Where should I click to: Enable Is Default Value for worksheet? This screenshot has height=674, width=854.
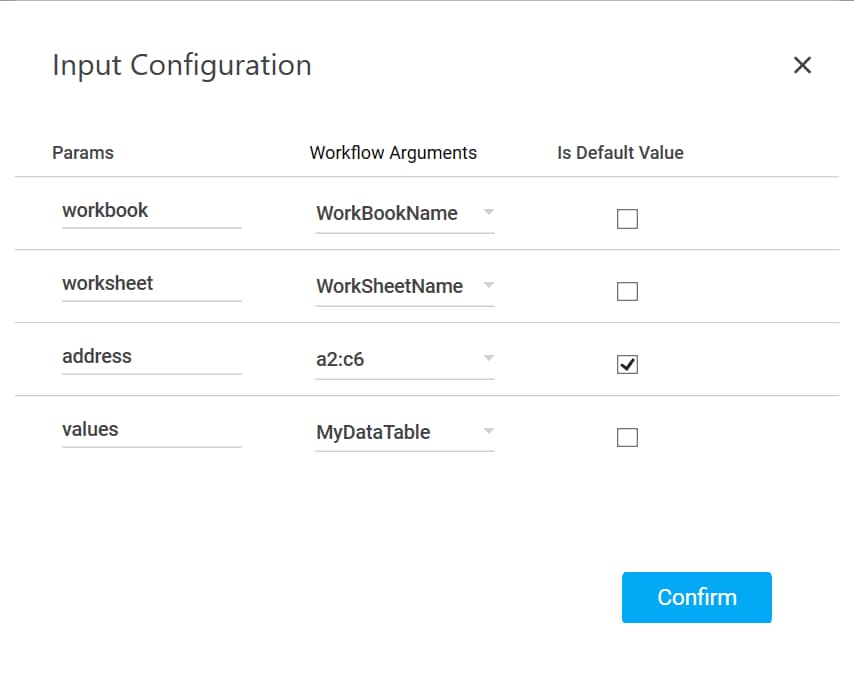pos(627,291)
